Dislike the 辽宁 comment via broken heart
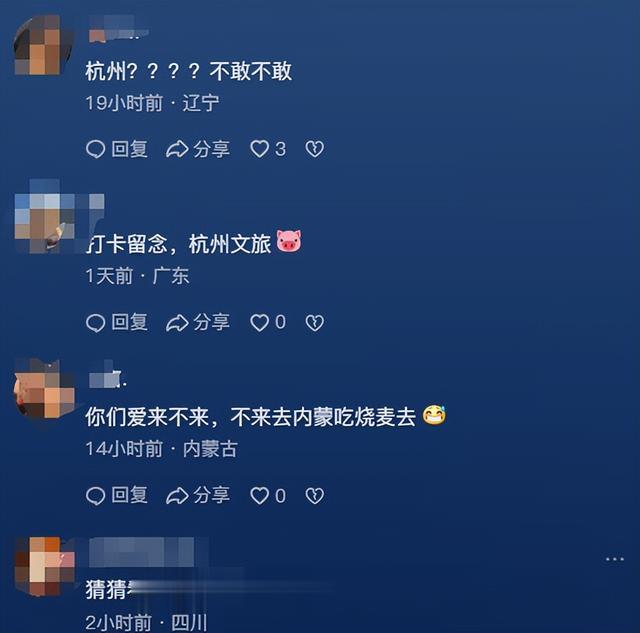The image size is (640, 633). (315, 149)
